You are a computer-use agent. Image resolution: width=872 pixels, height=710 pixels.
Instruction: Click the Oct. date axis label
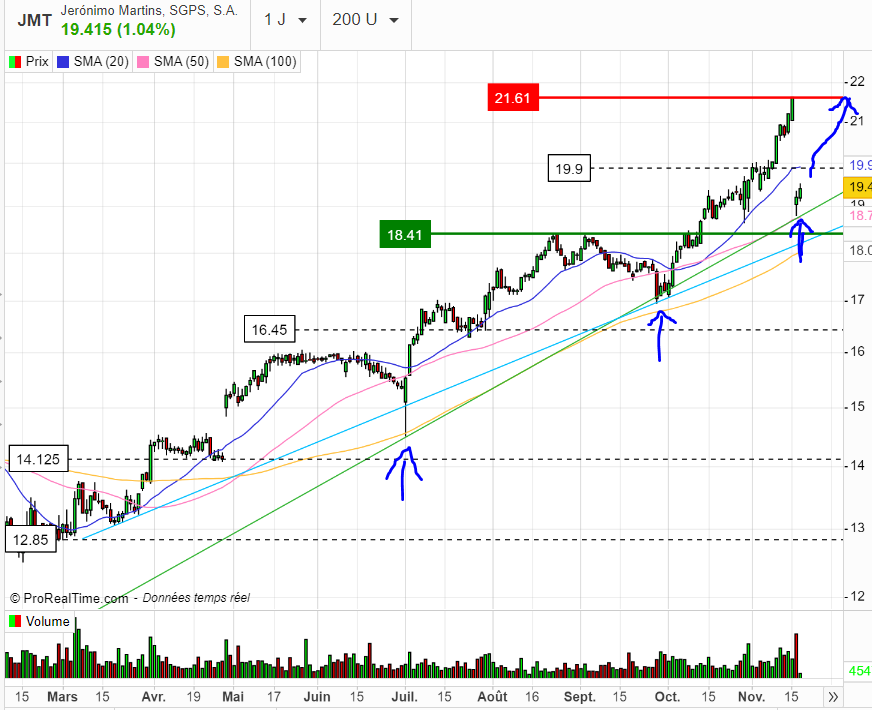pyautogui.click(x=667, y=697)
